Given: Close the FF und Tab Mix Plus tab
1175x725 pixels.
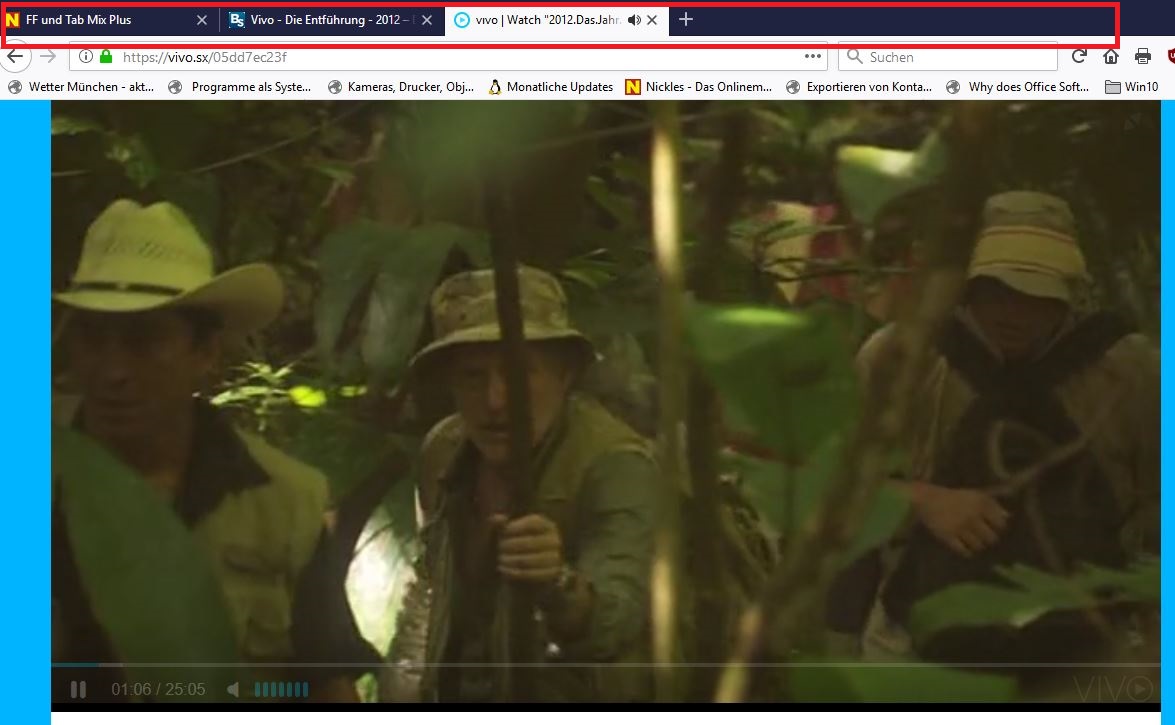Looking at the screenshot, I should 202,20.
